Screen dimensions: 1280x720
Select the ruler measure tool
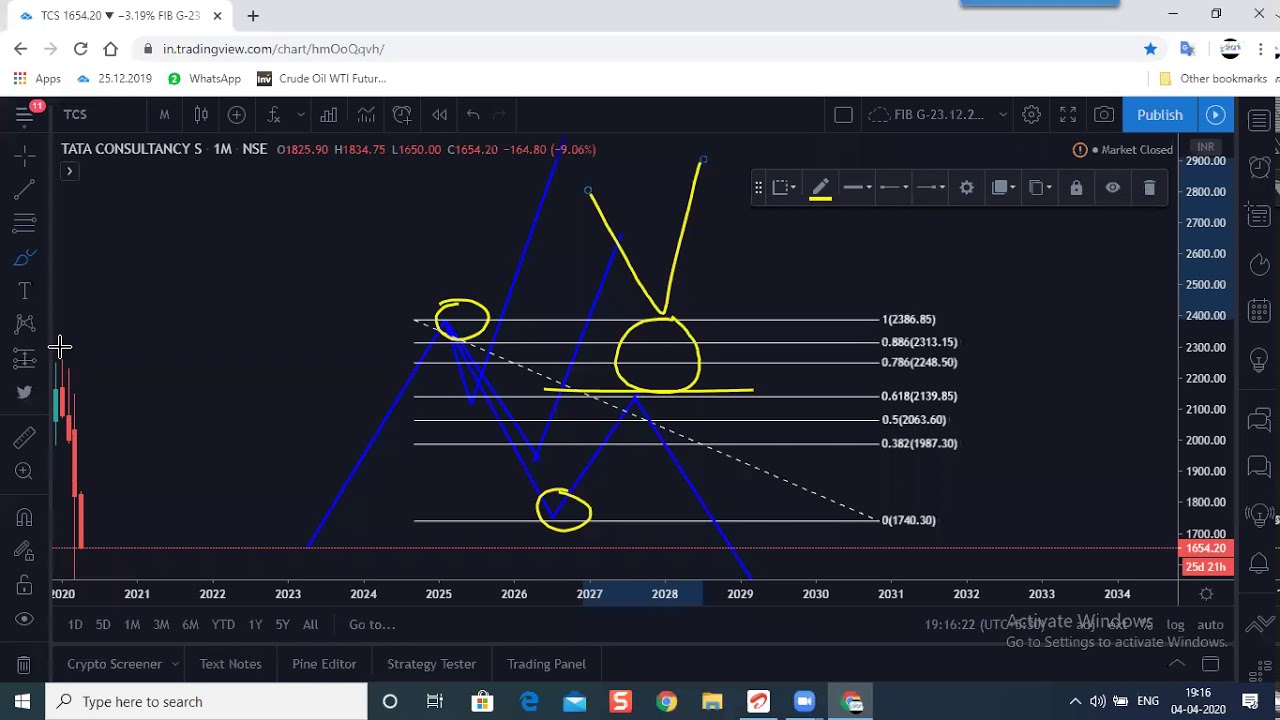tap(25, 437)
